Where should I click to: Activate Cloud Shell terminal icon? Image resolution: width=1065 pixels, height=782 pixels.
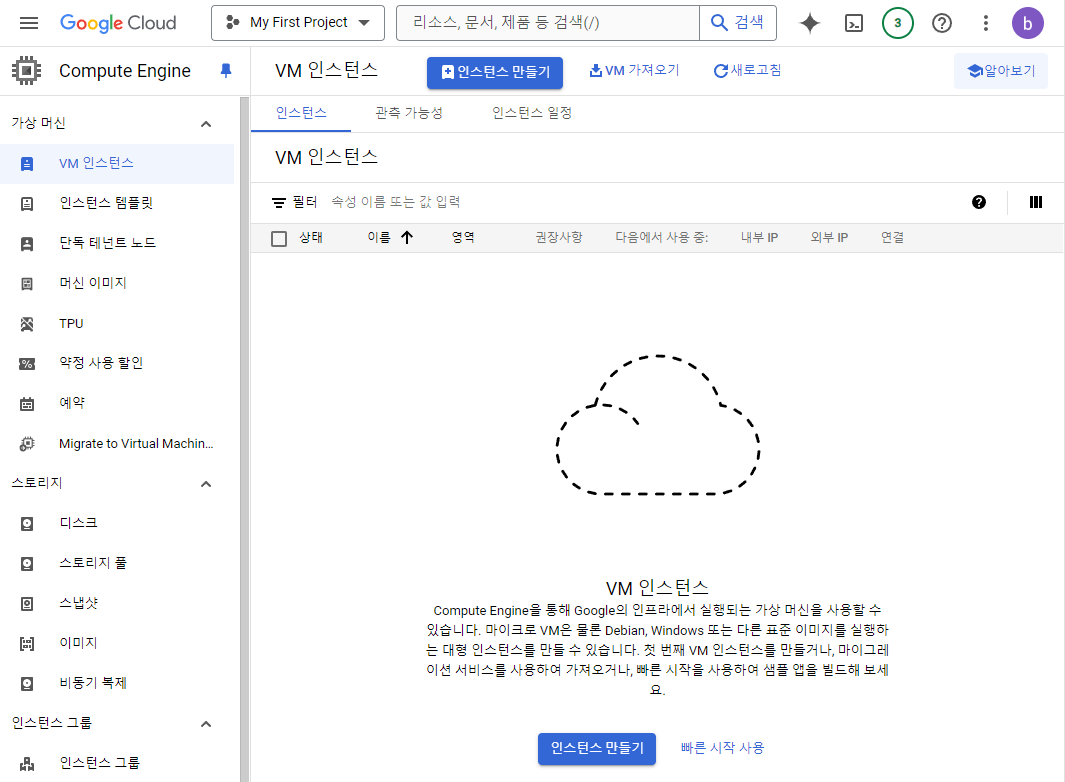coord(854,23)
